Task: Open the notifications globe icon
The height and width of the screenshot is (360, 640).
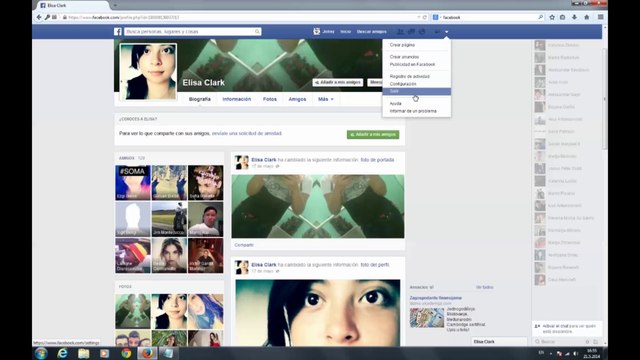Action: 422,31
